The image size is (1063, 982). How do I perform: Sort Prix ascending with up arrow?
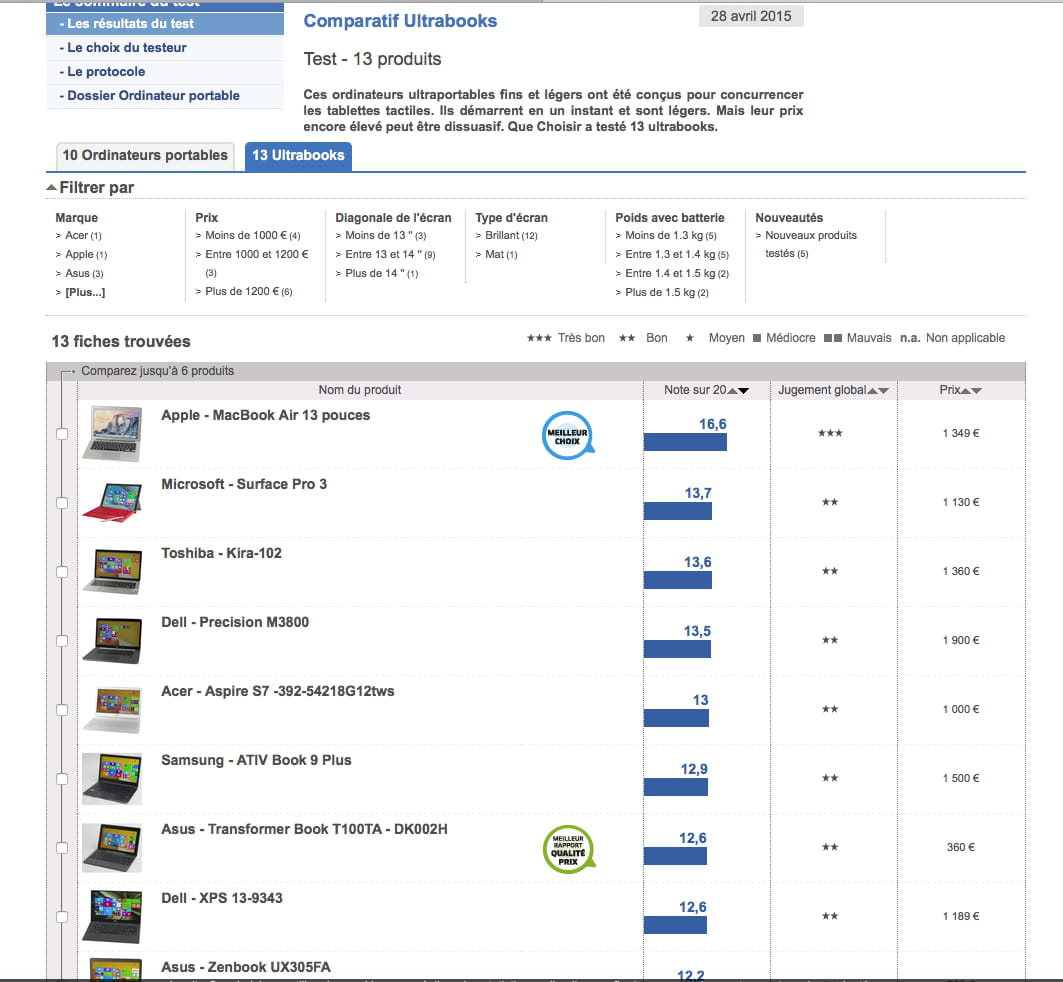(x=965, y=390)
